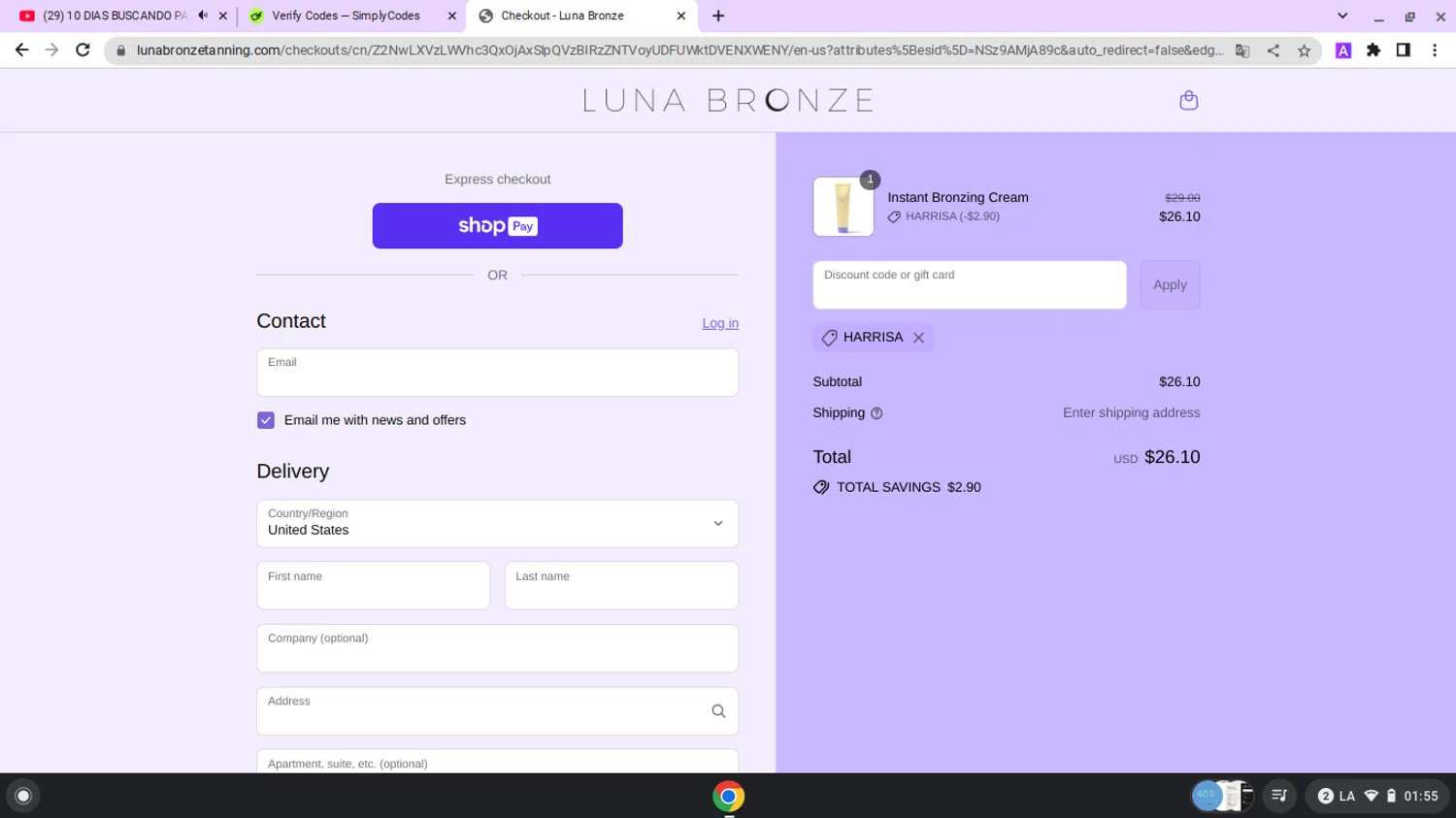Click the Luna Bronze logo
Screen dimensions: 1456x818
click(x=728, y=100)
